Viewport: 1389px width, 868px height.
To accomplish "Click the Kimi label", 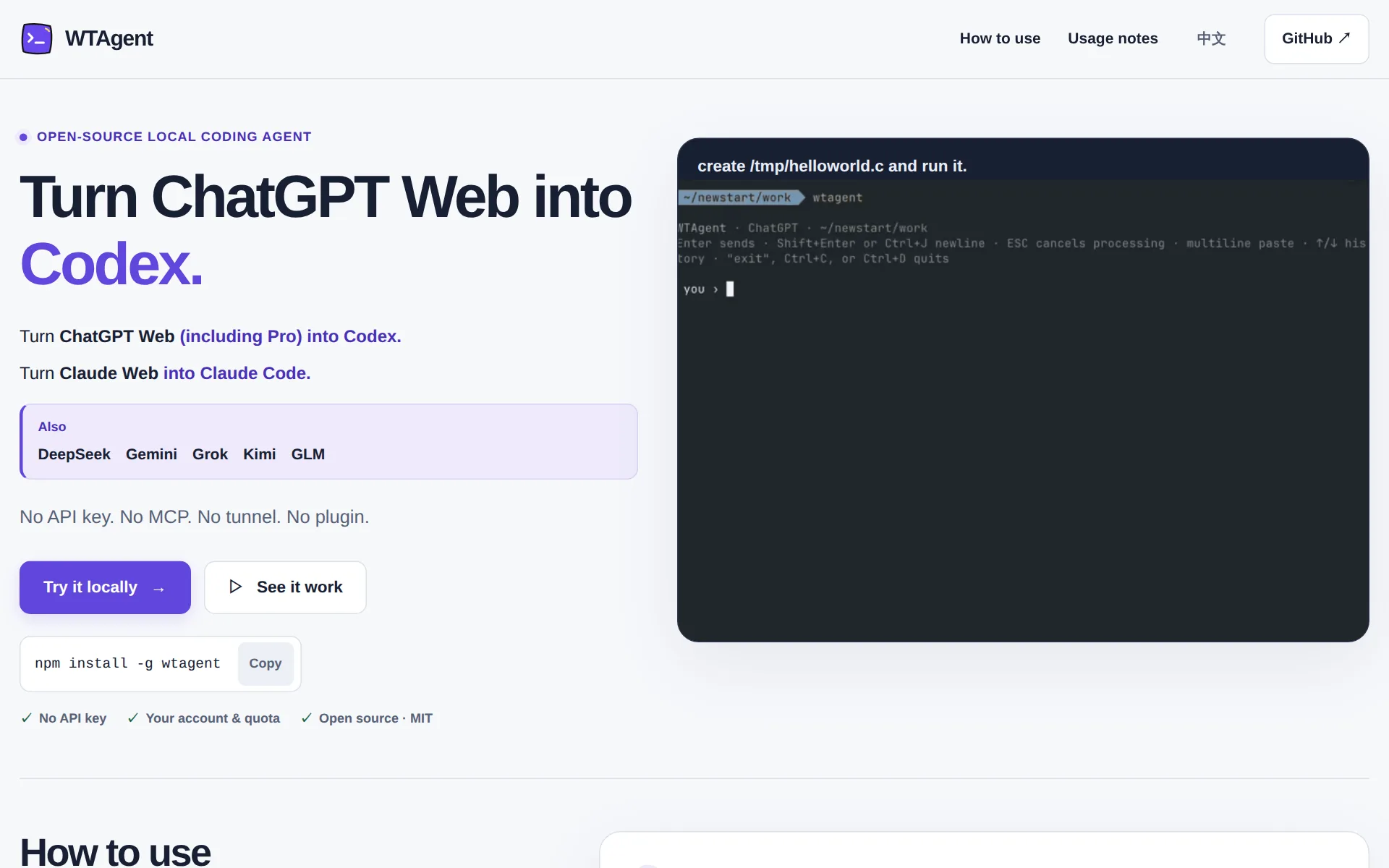I will [259, 454].
